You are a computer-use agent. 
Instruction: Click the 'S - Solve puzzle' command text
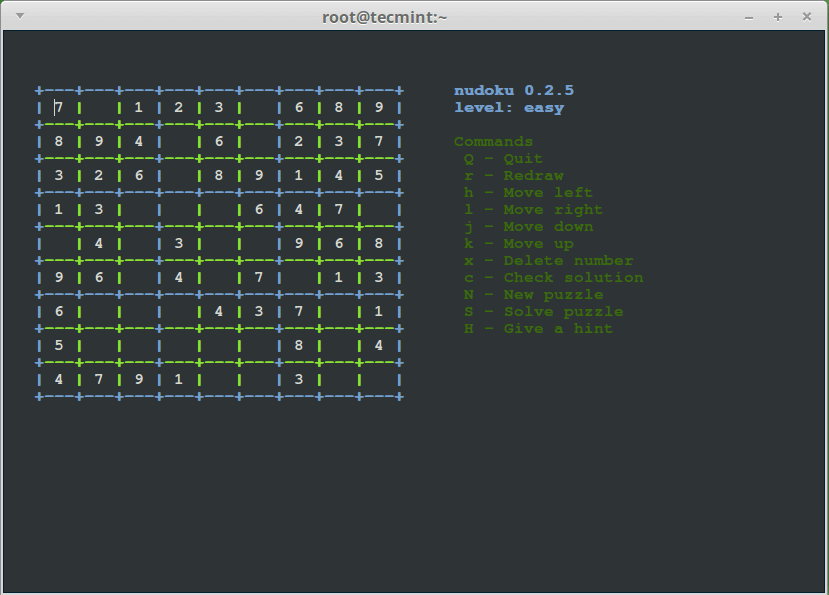544,312
